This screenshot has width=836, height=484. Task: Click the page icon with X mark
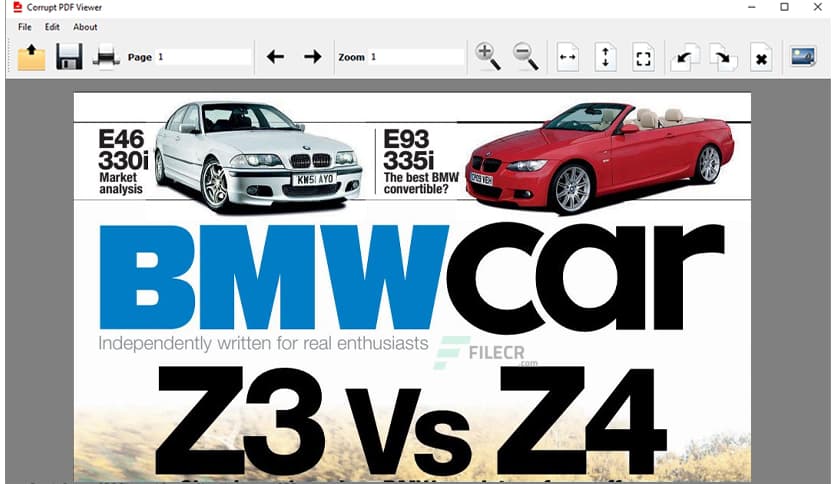(x=761, y=58)
